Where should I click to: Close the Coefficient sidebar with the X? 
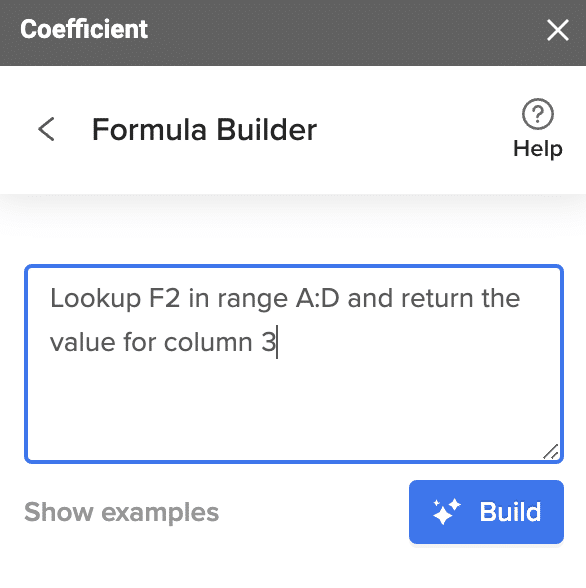(558, 30)
